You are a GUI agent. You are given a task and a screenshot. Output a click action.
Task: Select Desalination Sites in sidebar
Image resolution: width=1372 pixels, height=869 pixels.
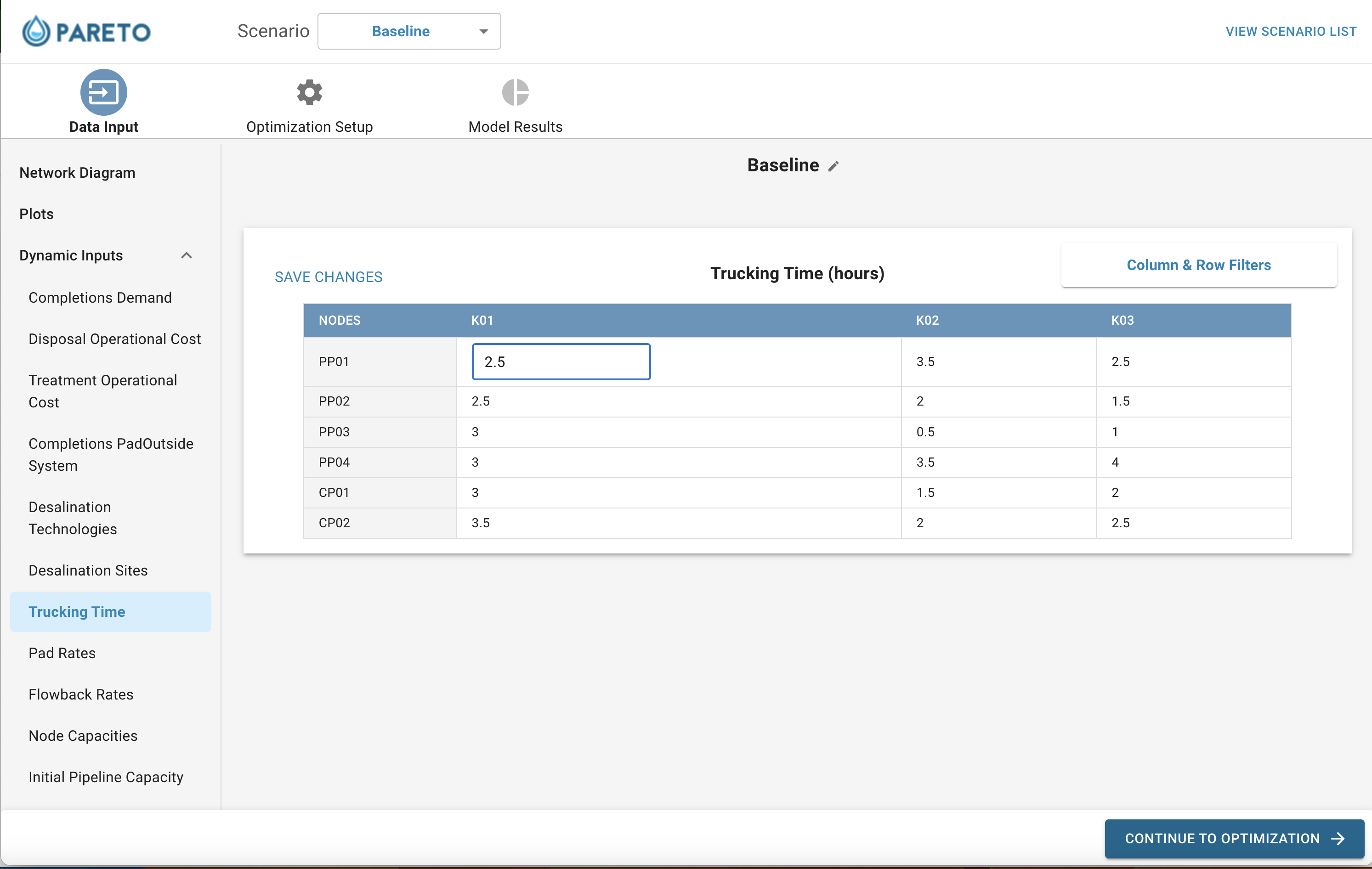point(88,570)
